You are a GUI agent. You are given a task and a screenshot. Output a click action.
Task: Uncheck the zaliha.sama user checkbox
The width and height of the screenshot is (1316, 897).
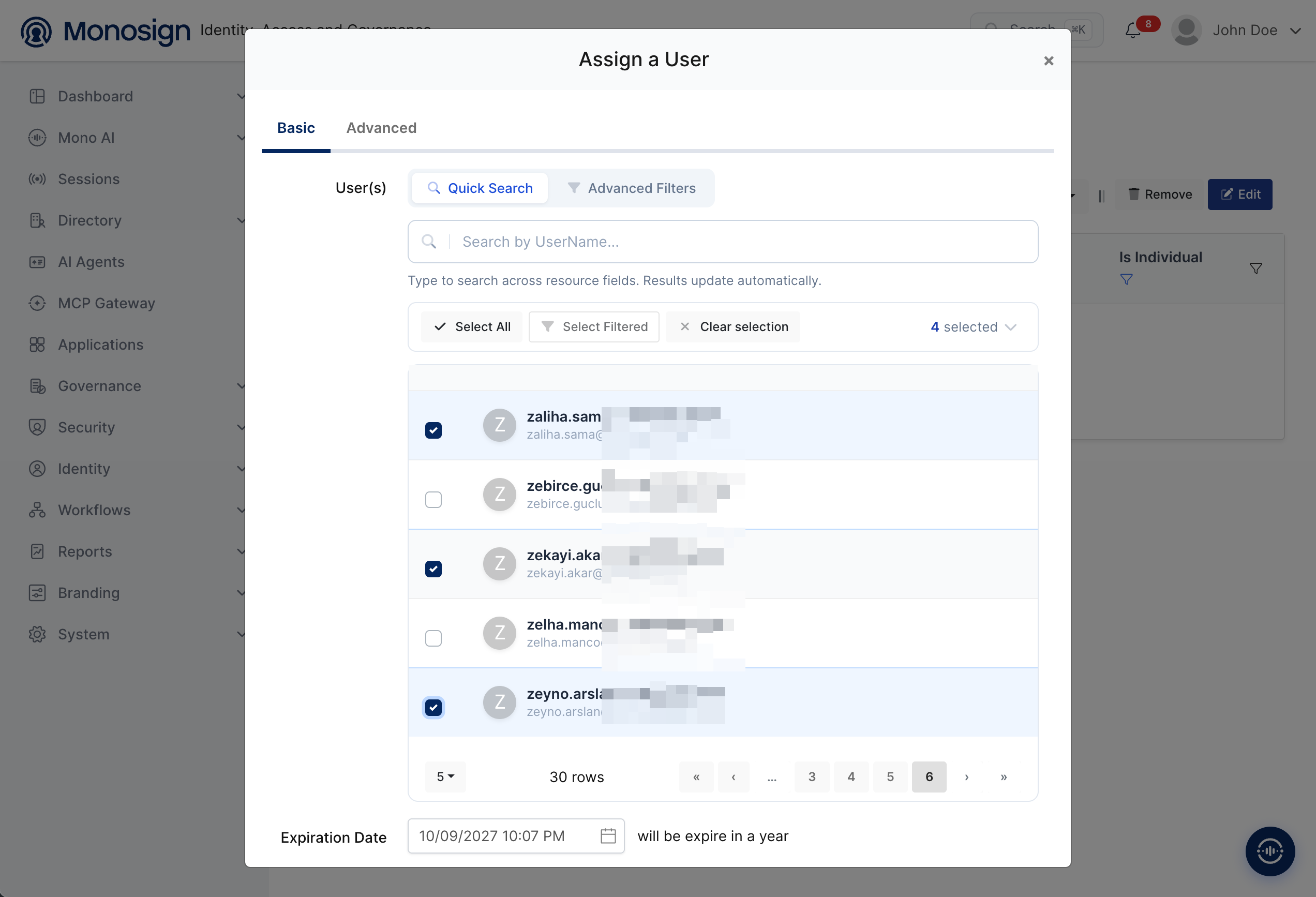click(x=433, y=430)
